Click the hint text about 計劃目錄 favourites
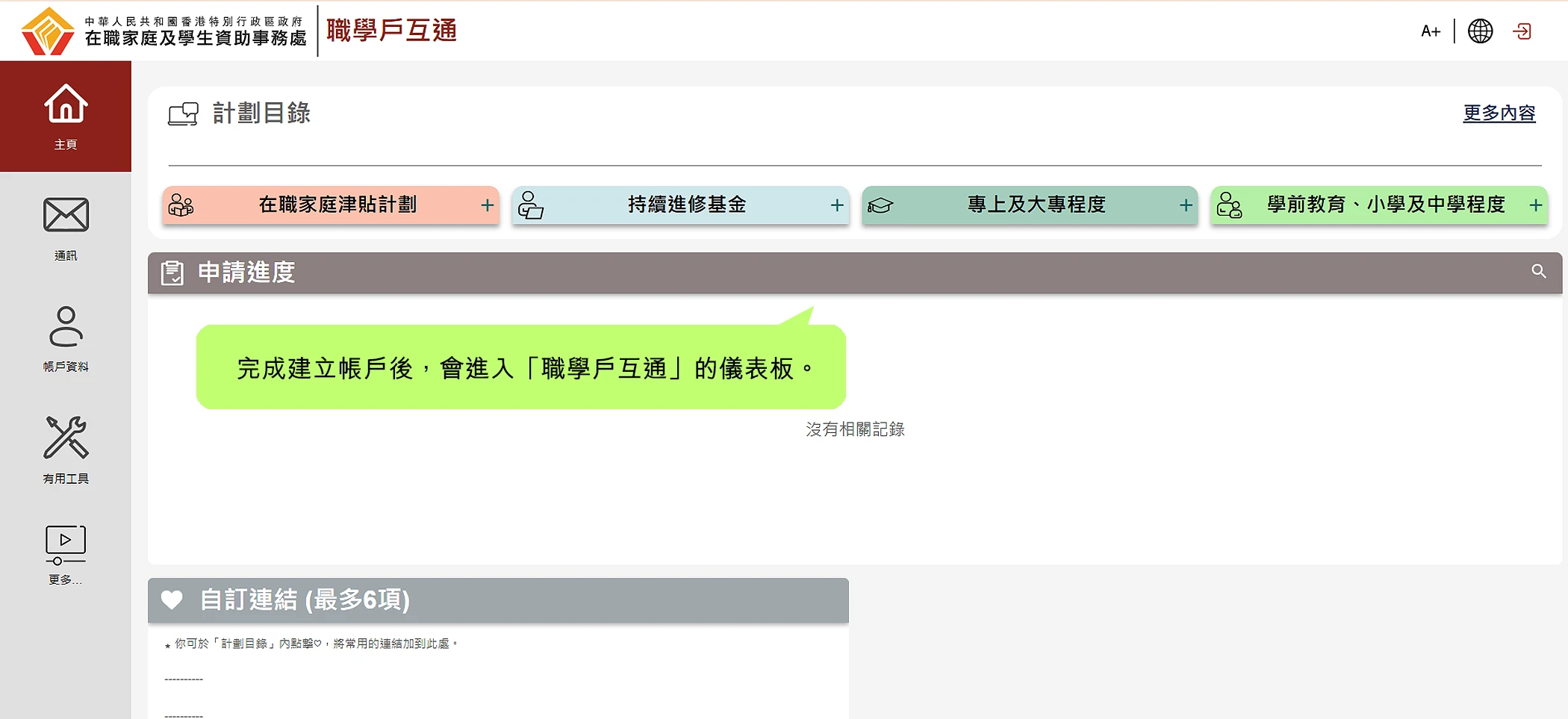 pos(311,644)
